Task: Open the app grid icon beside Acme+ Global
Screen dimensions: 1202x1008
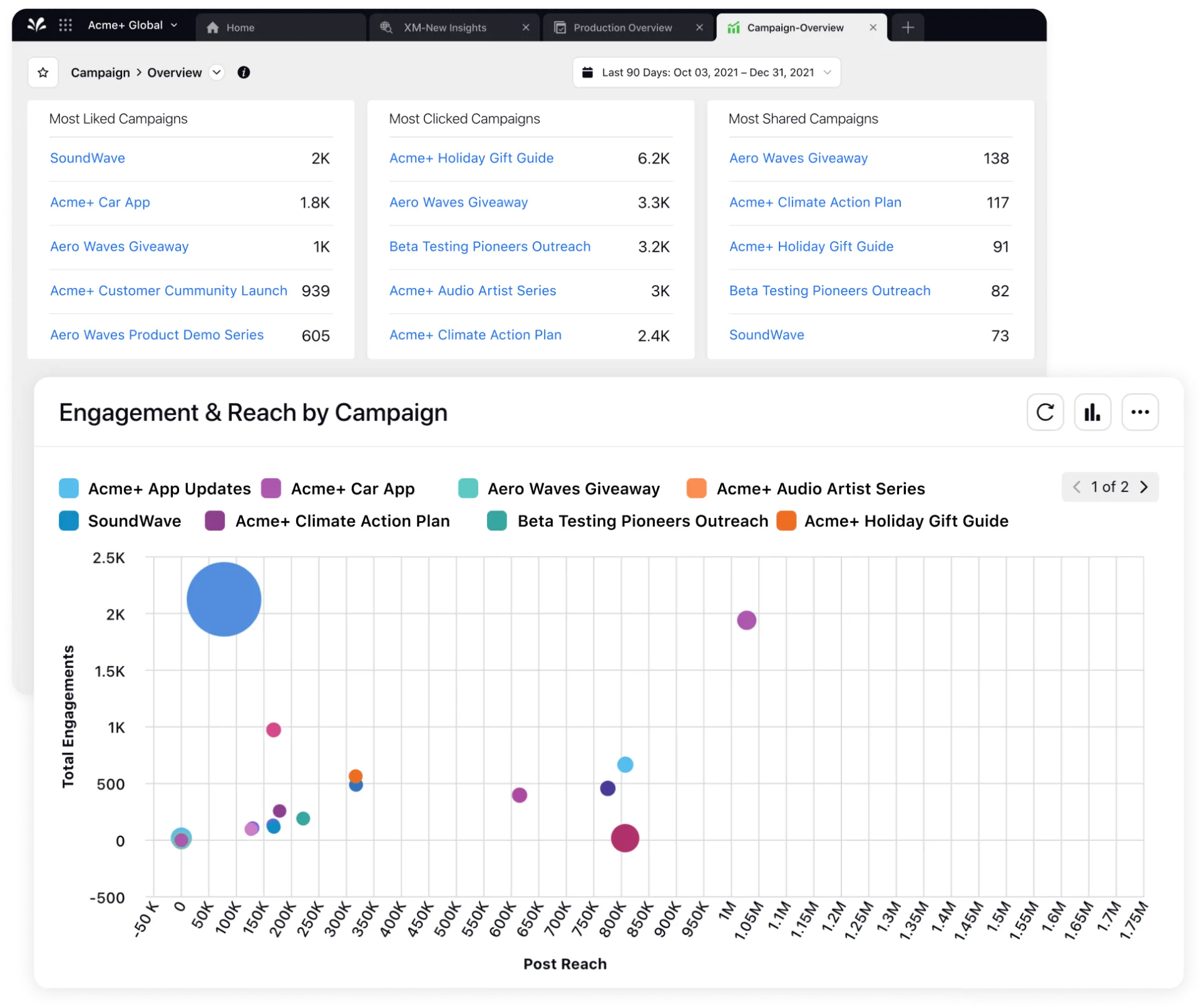Action: tap(66, 26)
